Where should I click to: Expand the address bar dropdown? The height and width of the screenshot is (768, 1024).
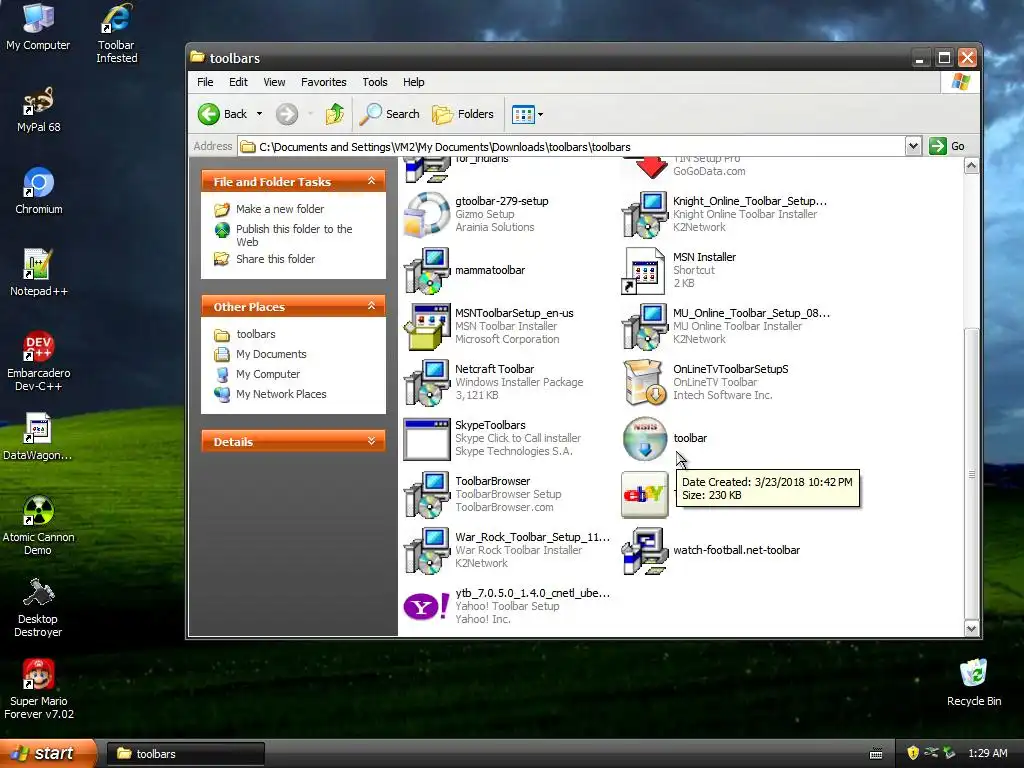tap(913, 146)
